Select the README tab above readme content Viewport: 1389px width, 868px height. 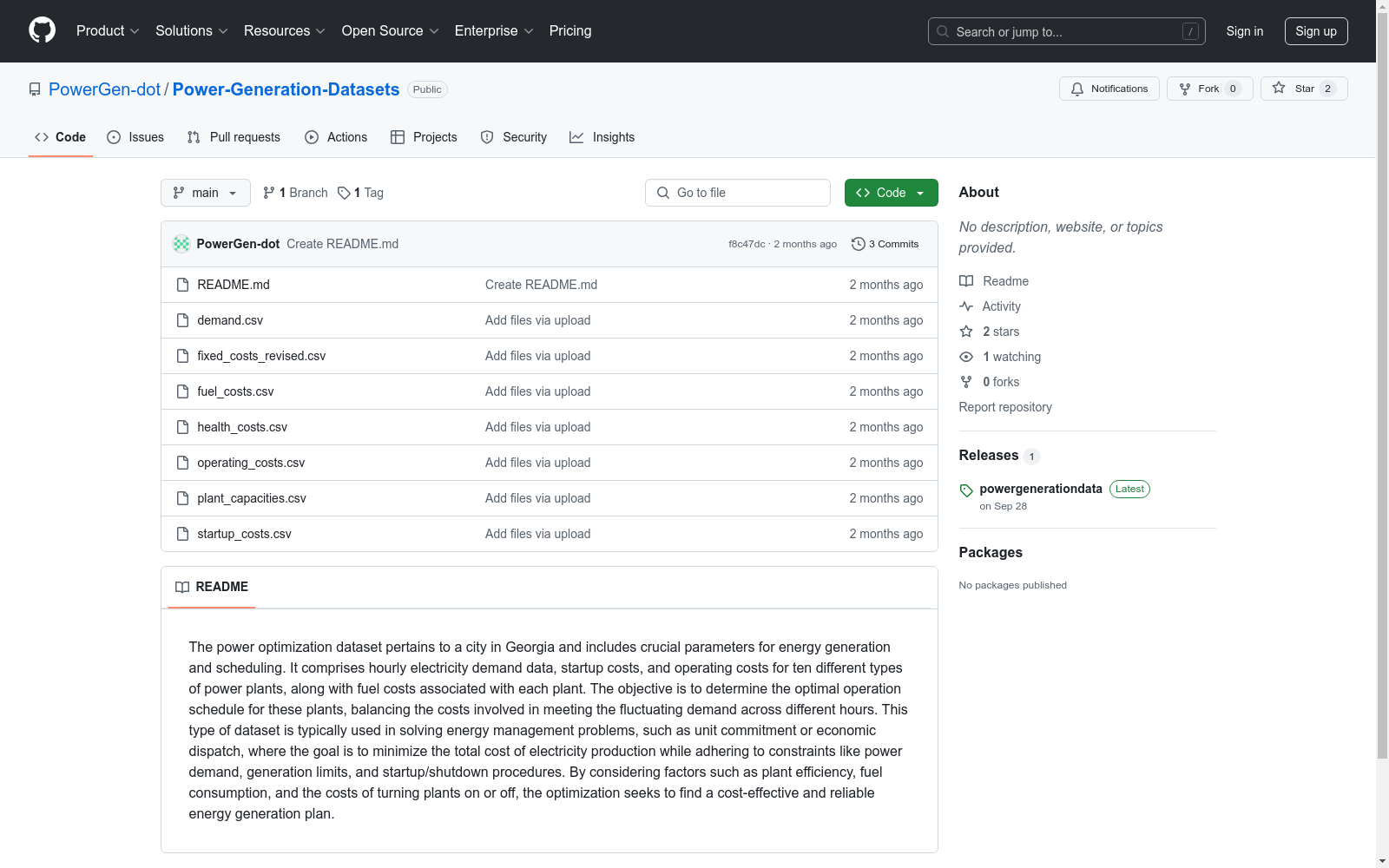pyautogui.click(x=212, y=588)
